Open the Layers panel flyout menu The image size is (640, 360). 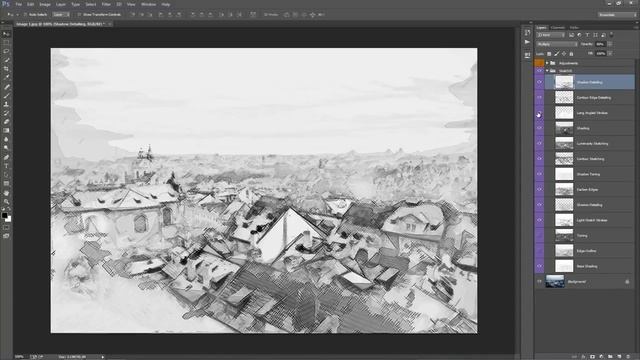click(636, 28)
